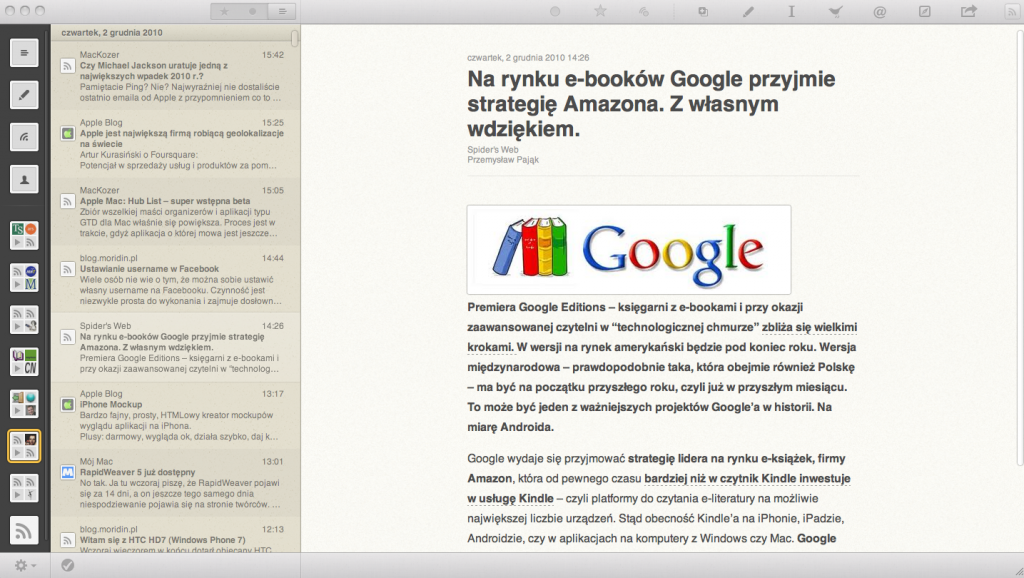Click the pencil note icon in article toolbar
The image size is (1024, 578).
pyautogui.click(x=748, y=11)
